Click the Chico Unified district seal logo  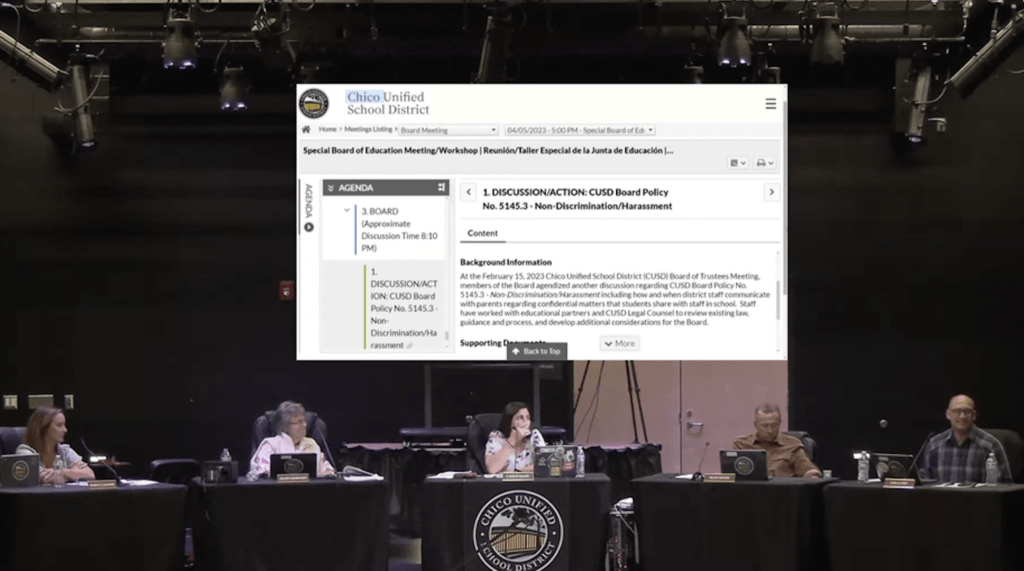coord(314,103)
